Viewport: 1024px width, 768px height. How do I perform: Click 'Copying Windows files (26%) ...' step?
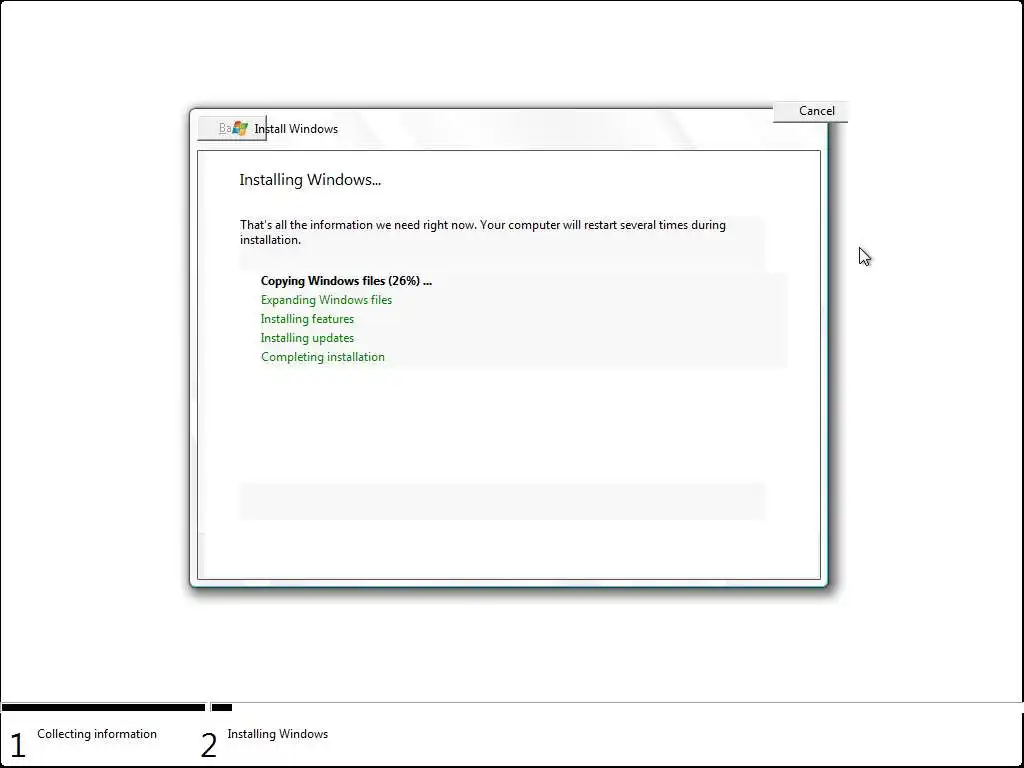tap(346, 281)
